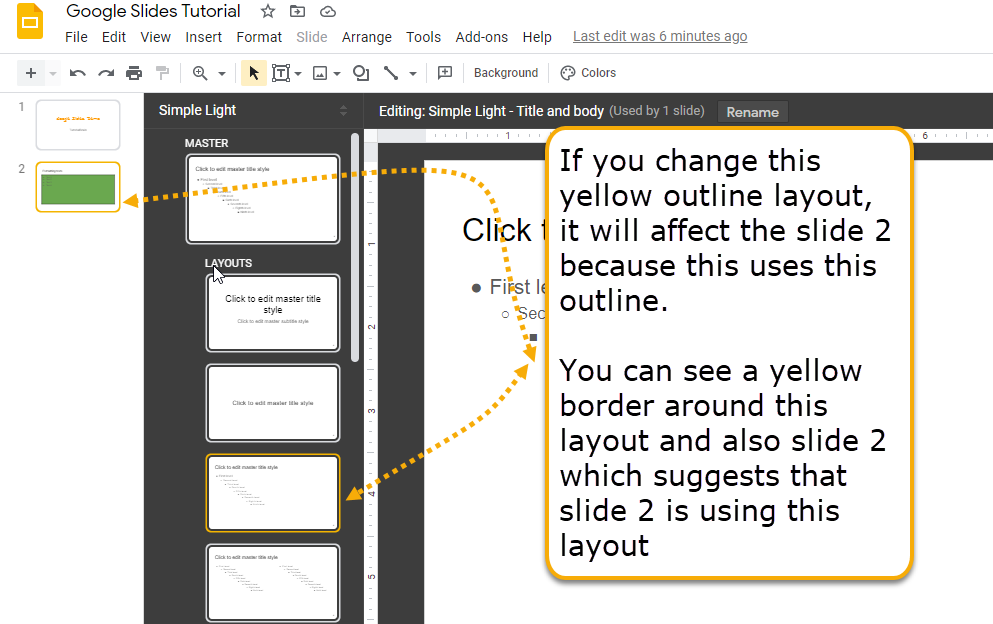
Task: Select the section header layout thumbnail
Action: pos(273,403)
